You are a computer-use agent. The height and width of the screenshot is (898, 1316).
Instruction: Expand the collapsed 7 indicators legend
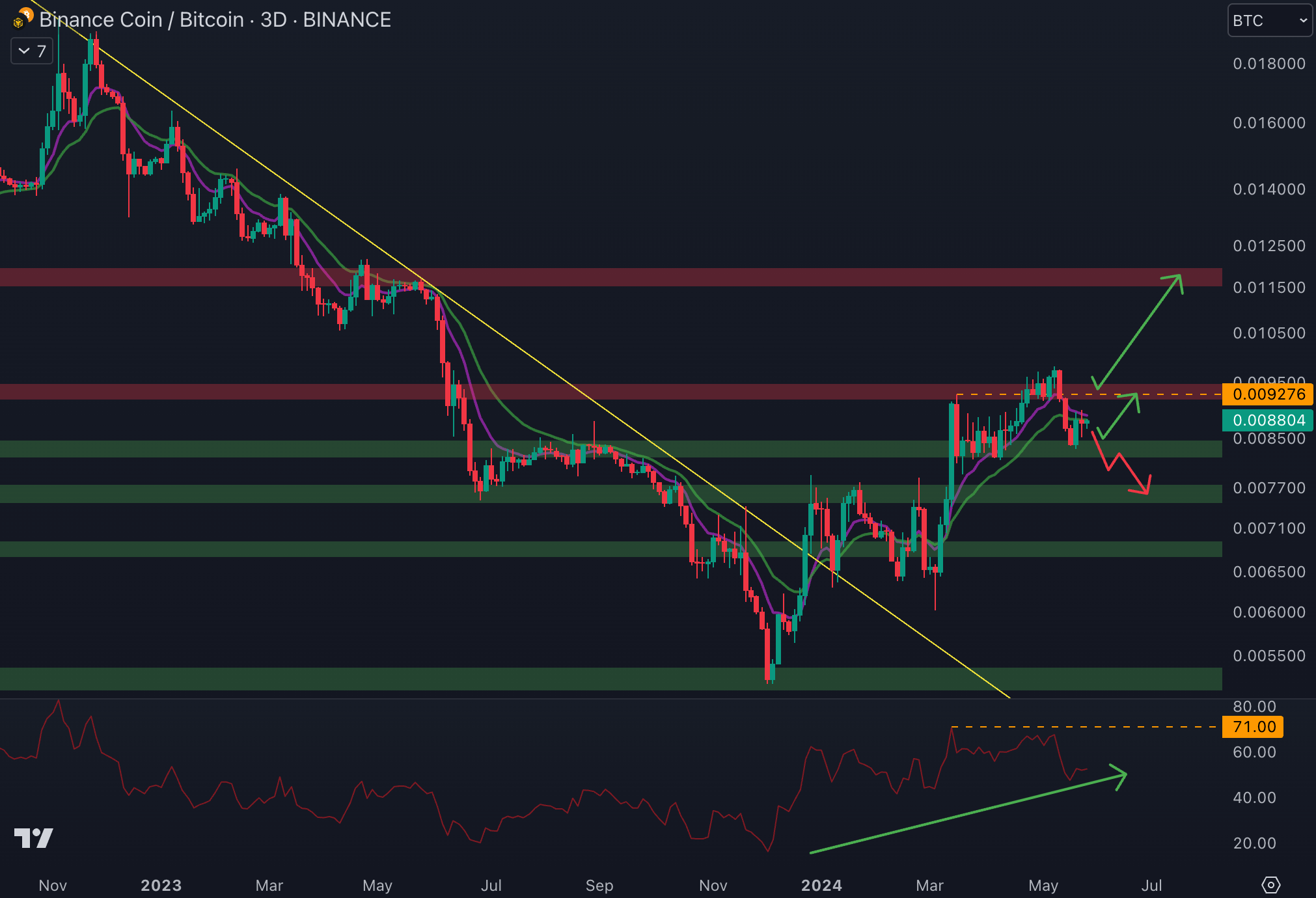coord(32,51)
